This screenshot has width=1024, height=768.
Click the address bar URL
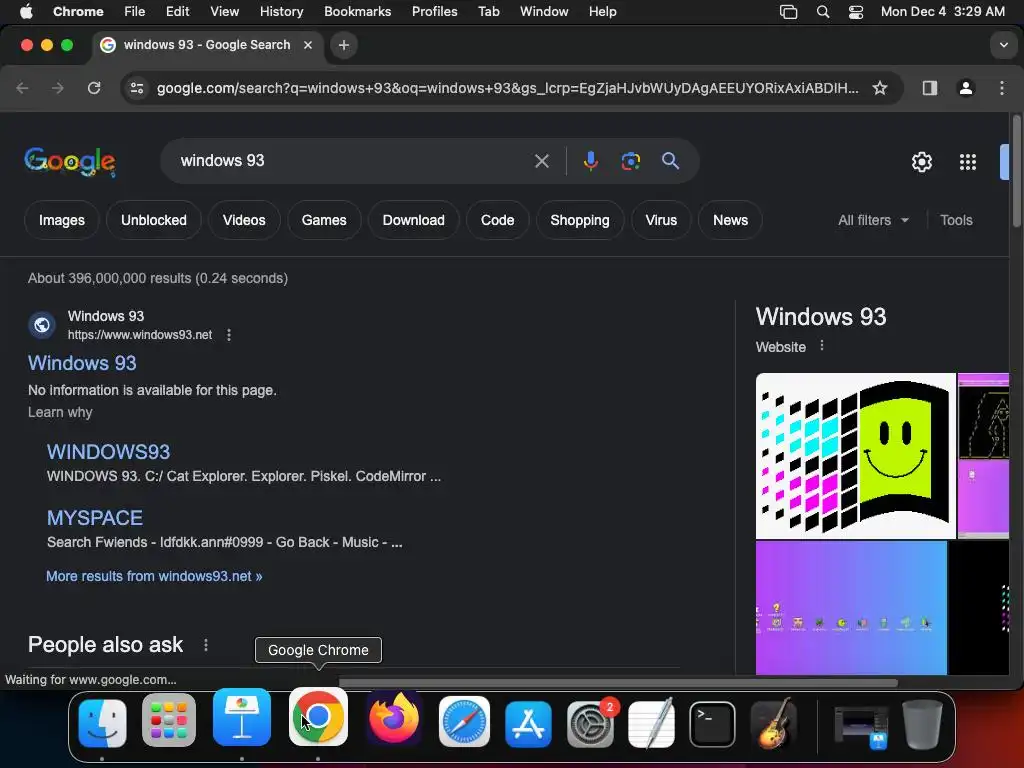[x=507, y=88]
